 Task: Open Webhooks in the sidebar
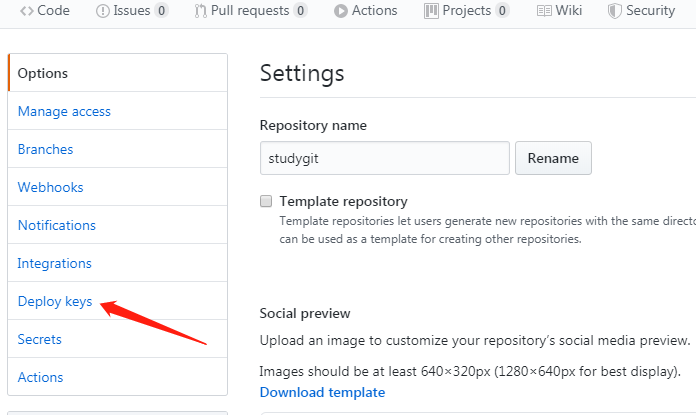click(x=50, y=187)
